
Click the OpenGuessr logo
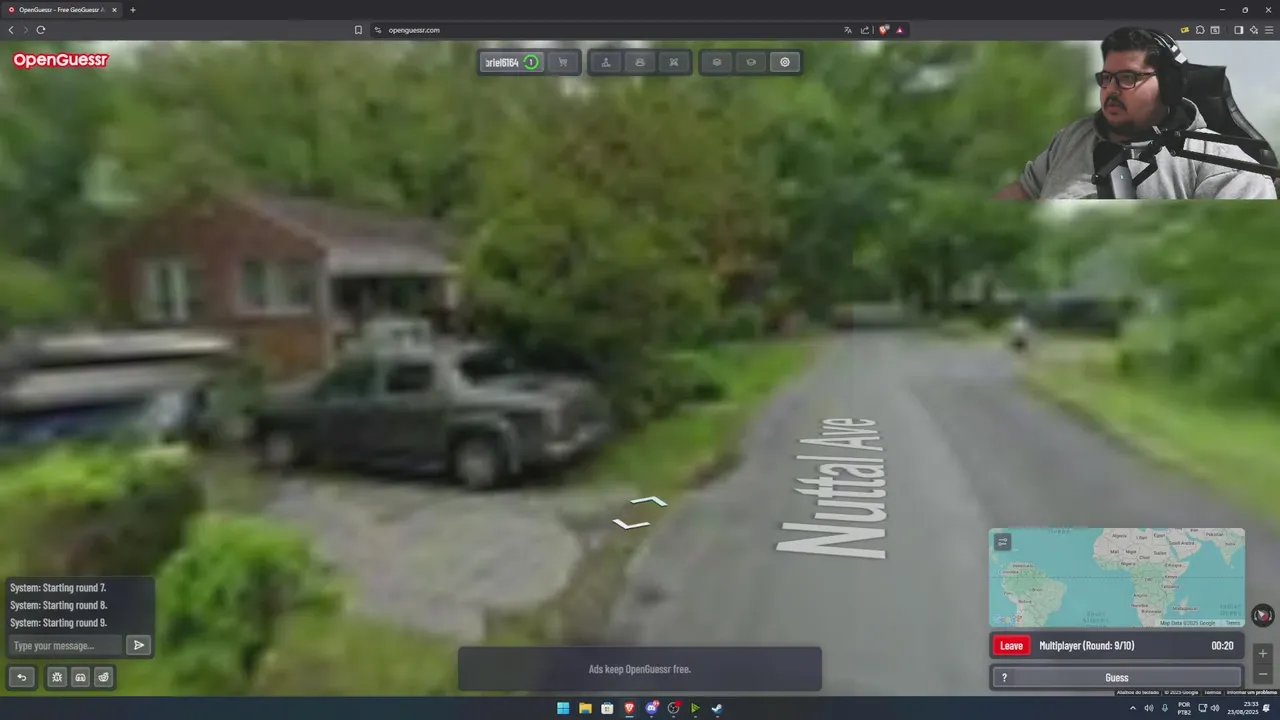(60, 60)
